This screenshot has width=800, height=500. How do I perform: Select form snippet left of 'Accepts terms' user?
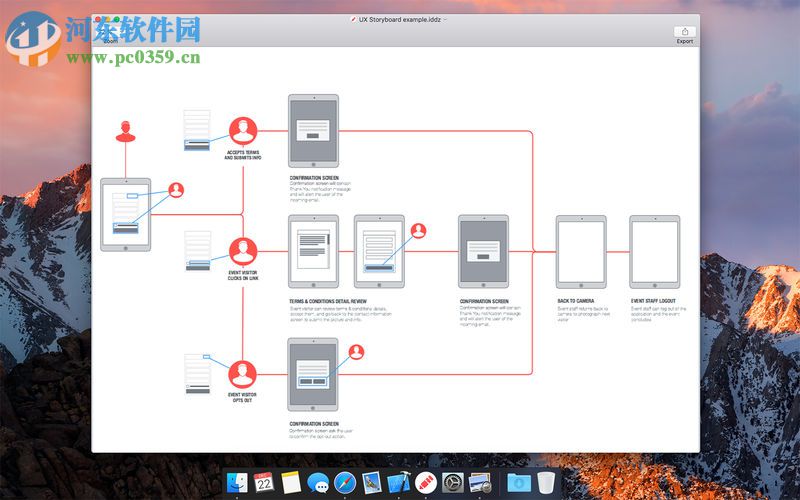[197, 131]
